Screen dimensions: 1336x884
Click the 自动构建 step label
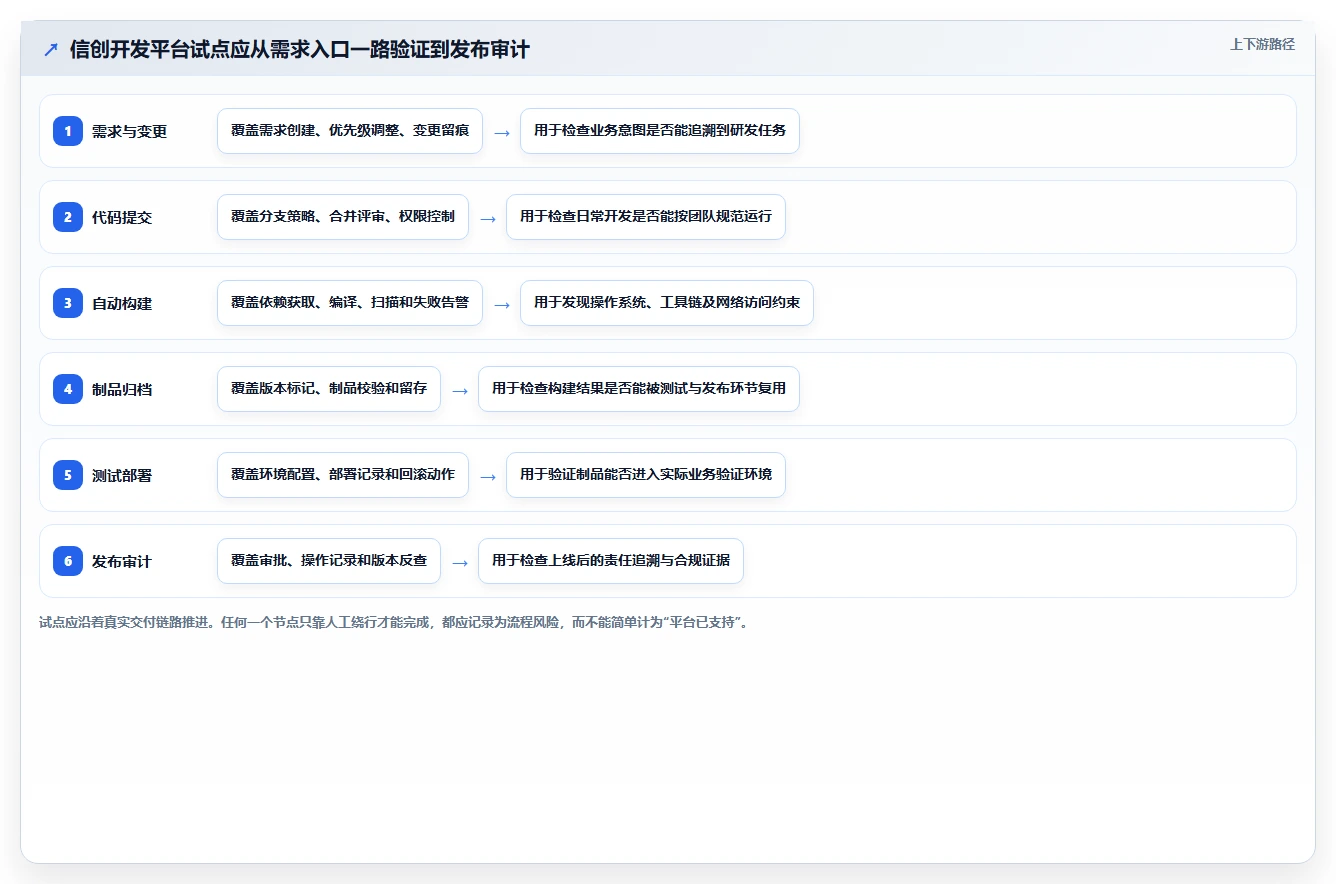tap(122, 304)
